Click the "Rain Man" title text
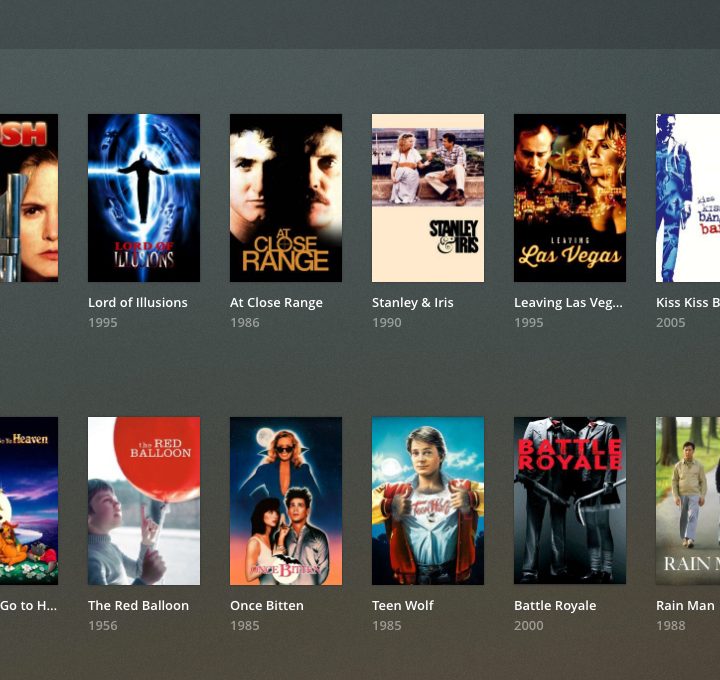The height and width of the screenshot is (680, 720). [x=686, y=606]
